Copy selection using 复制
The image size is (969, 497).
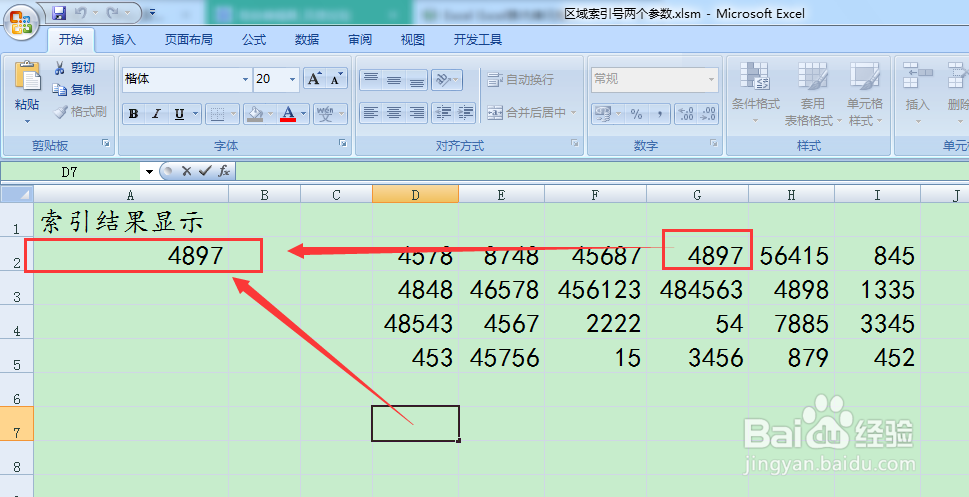pyautogui.click(x=75, y=90)
